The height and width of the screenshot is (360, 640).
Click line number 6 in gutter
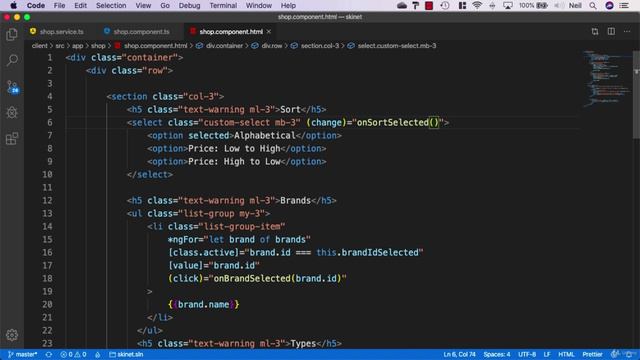point(49,122)
